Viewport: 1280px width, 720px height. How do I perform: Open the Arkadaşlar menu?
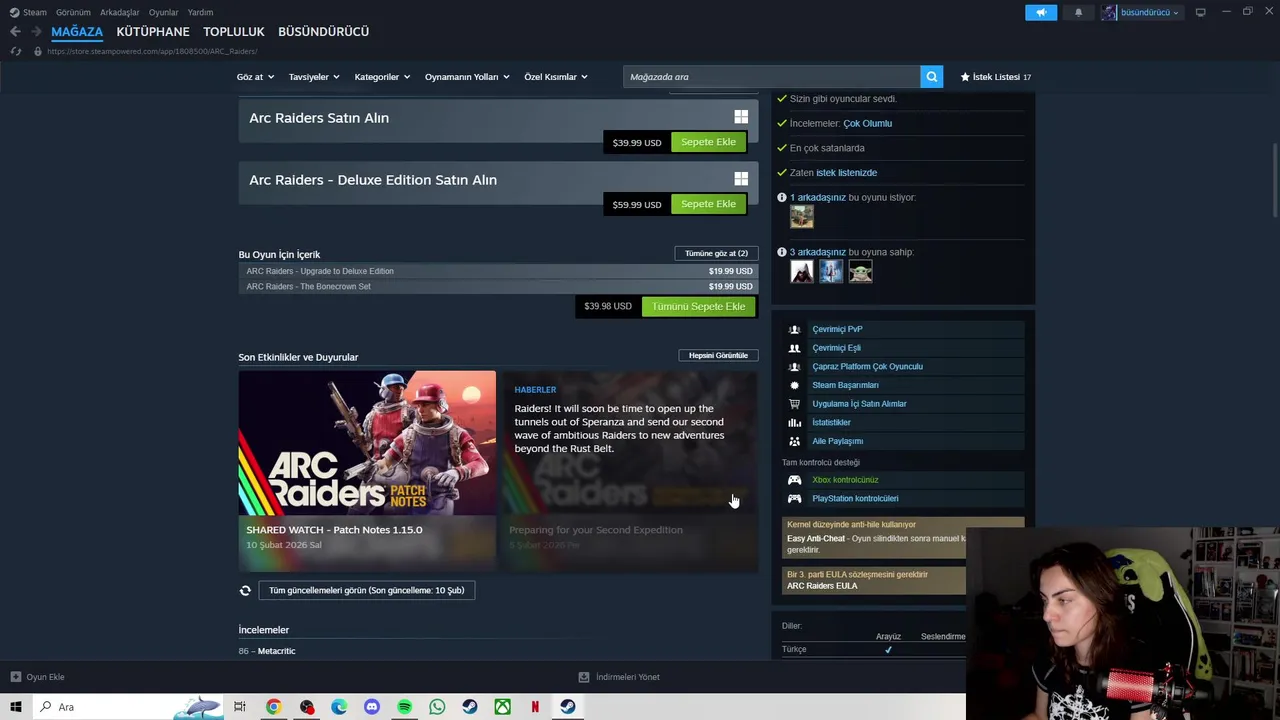click(120, 12)
